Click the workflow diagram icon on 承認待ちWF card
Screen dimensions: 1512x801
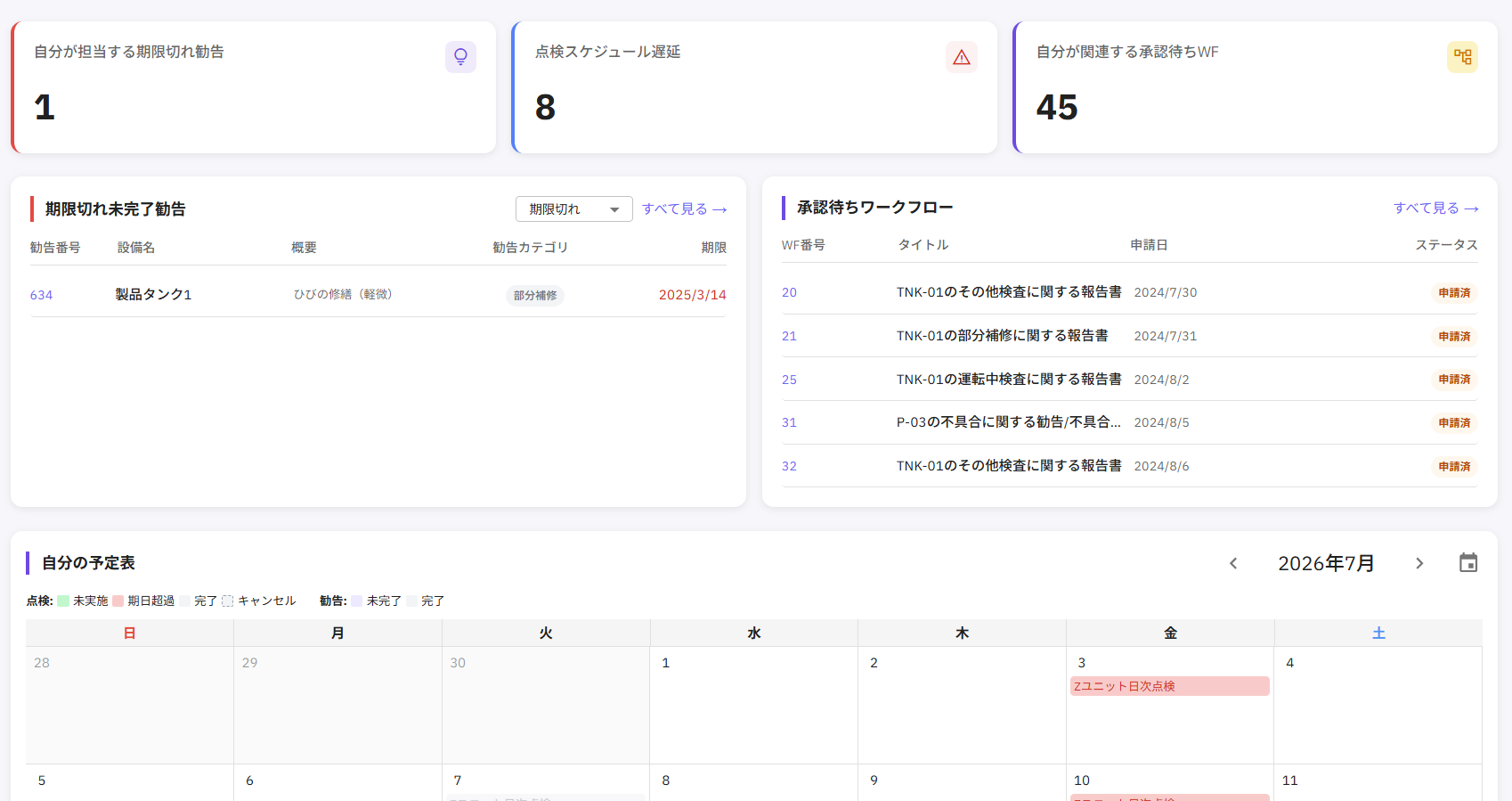pyautogui.click(x=1462, y=57)
